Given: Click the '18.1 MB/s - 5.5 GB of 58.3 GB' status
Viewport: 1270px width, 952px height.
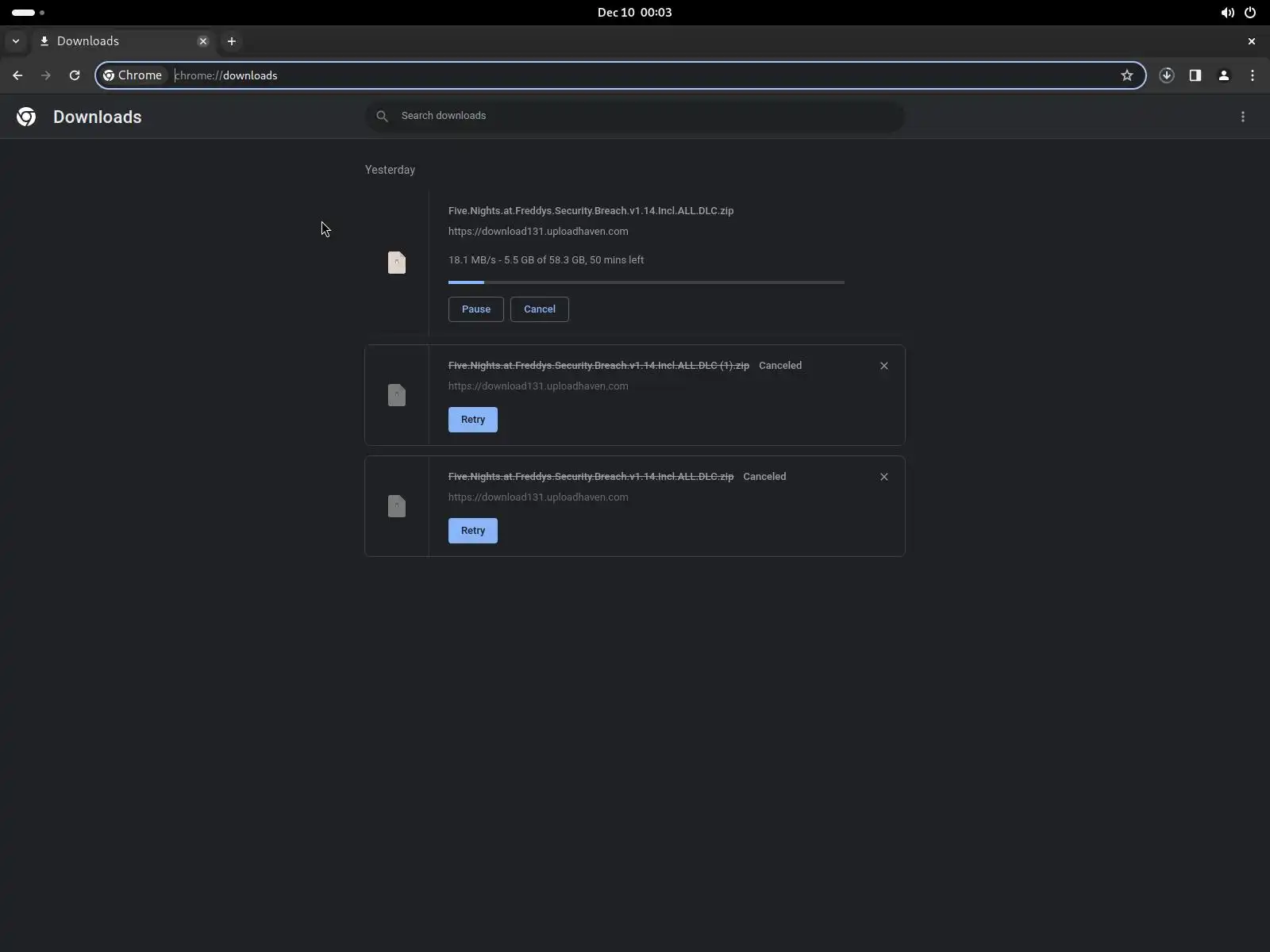Looking at the screenshot, I should click(546, 260).
